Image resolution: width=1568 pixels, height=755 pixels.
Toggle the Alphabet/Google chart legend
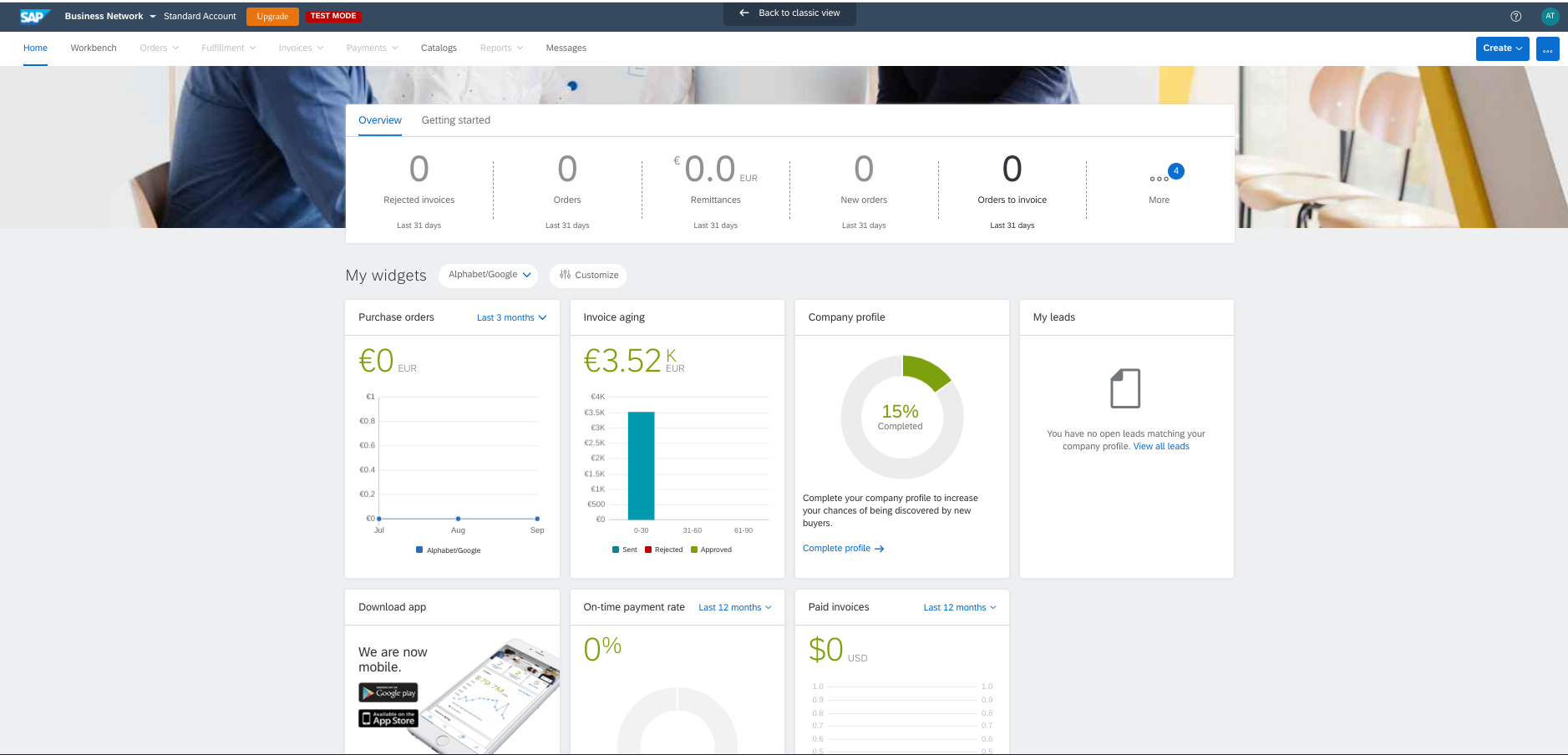point(449,550)
